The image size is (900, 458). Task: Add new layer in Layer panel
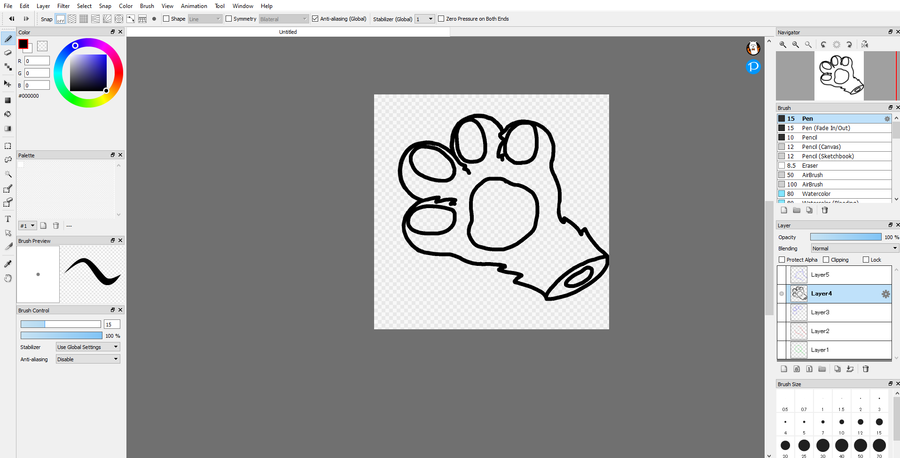coord(783,368)
